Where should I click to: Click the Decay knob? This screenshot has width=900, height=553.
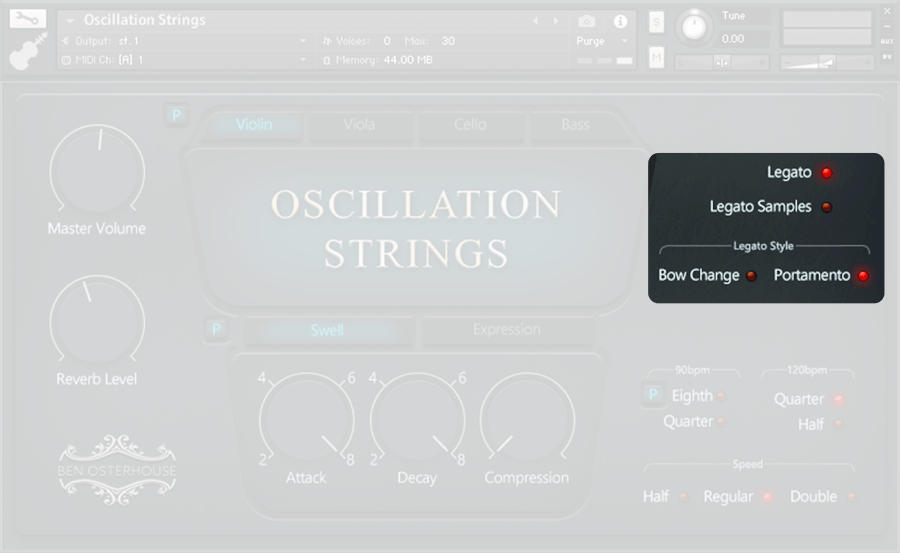coord(417,419)
